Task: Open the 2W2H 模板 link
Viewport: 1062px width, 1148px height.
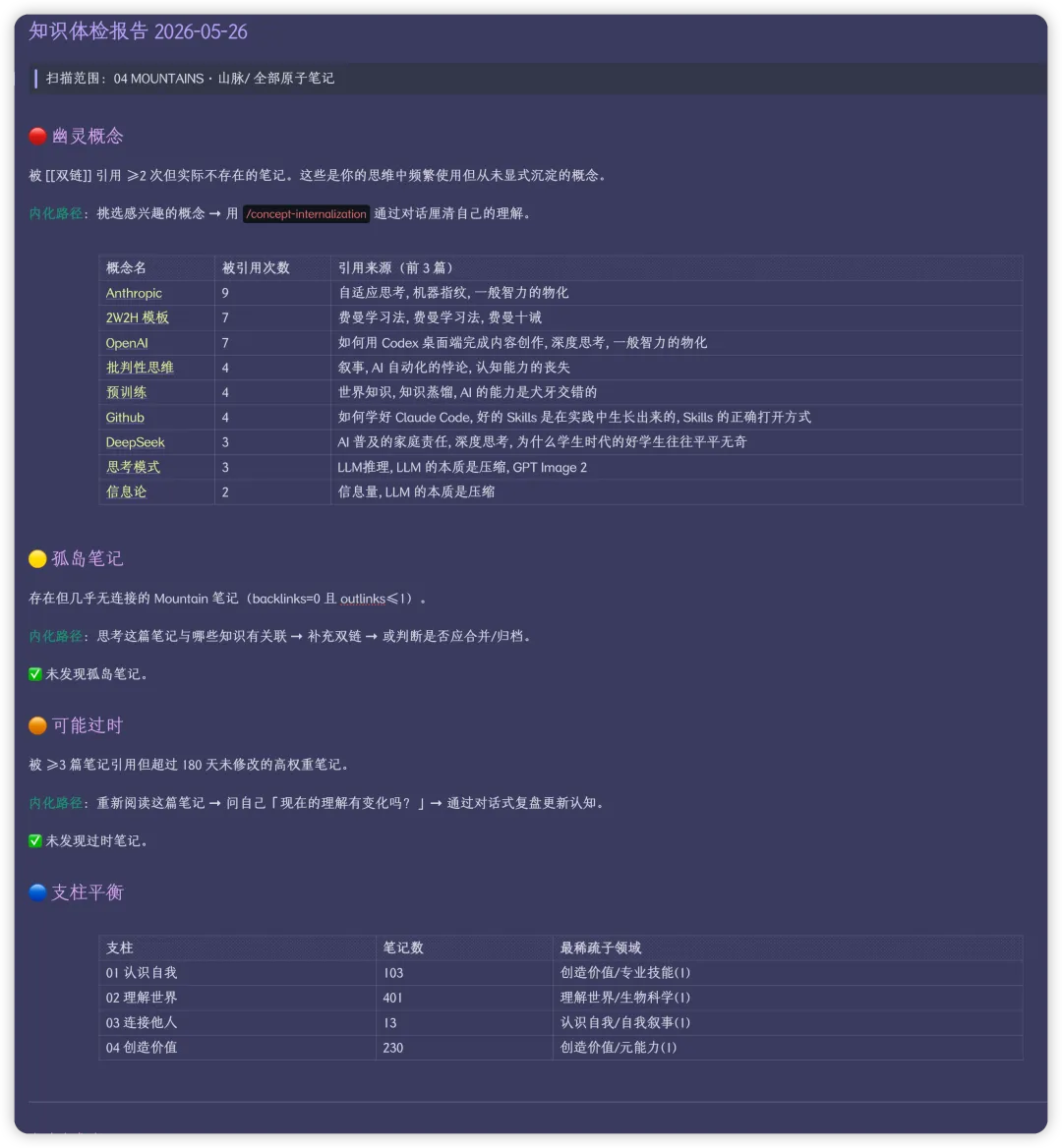Action: pyautogui.click(x=137, y=317)
